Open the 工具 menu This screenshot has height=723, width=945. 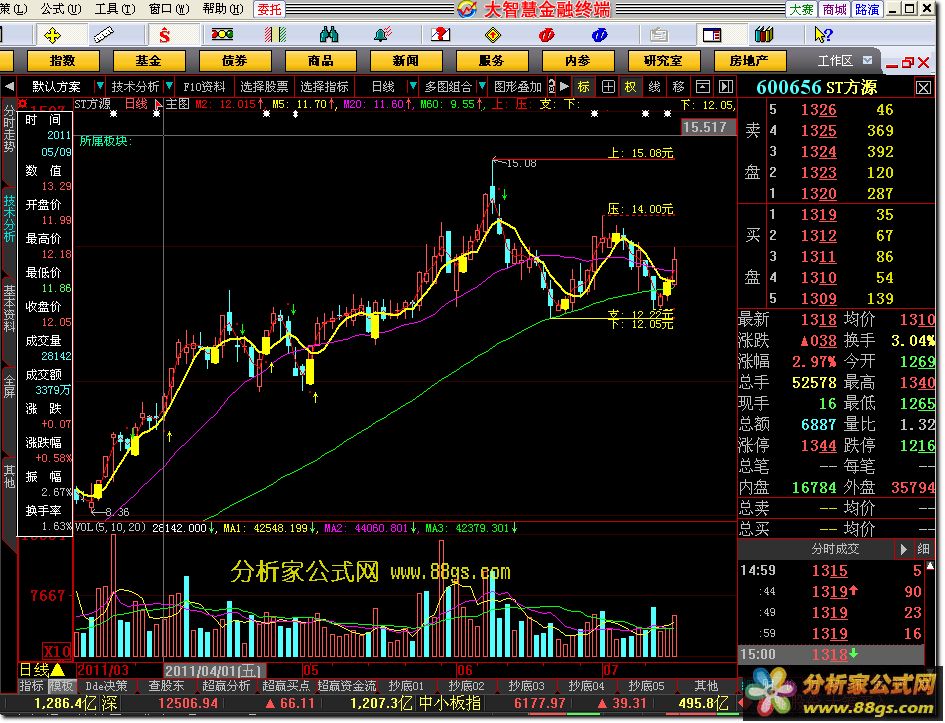[115, 9]
